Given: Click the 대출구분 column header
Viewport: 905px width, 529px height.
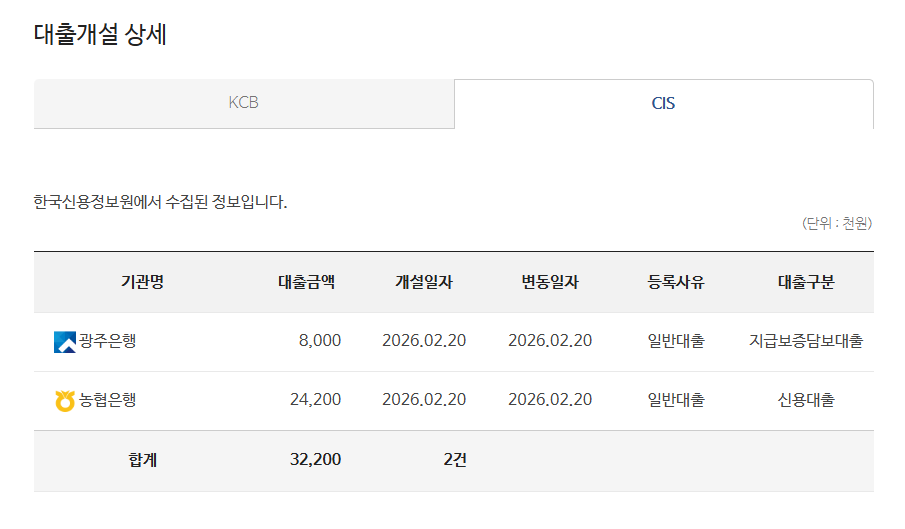Looking at the screenshot, I should pos(806,282).
